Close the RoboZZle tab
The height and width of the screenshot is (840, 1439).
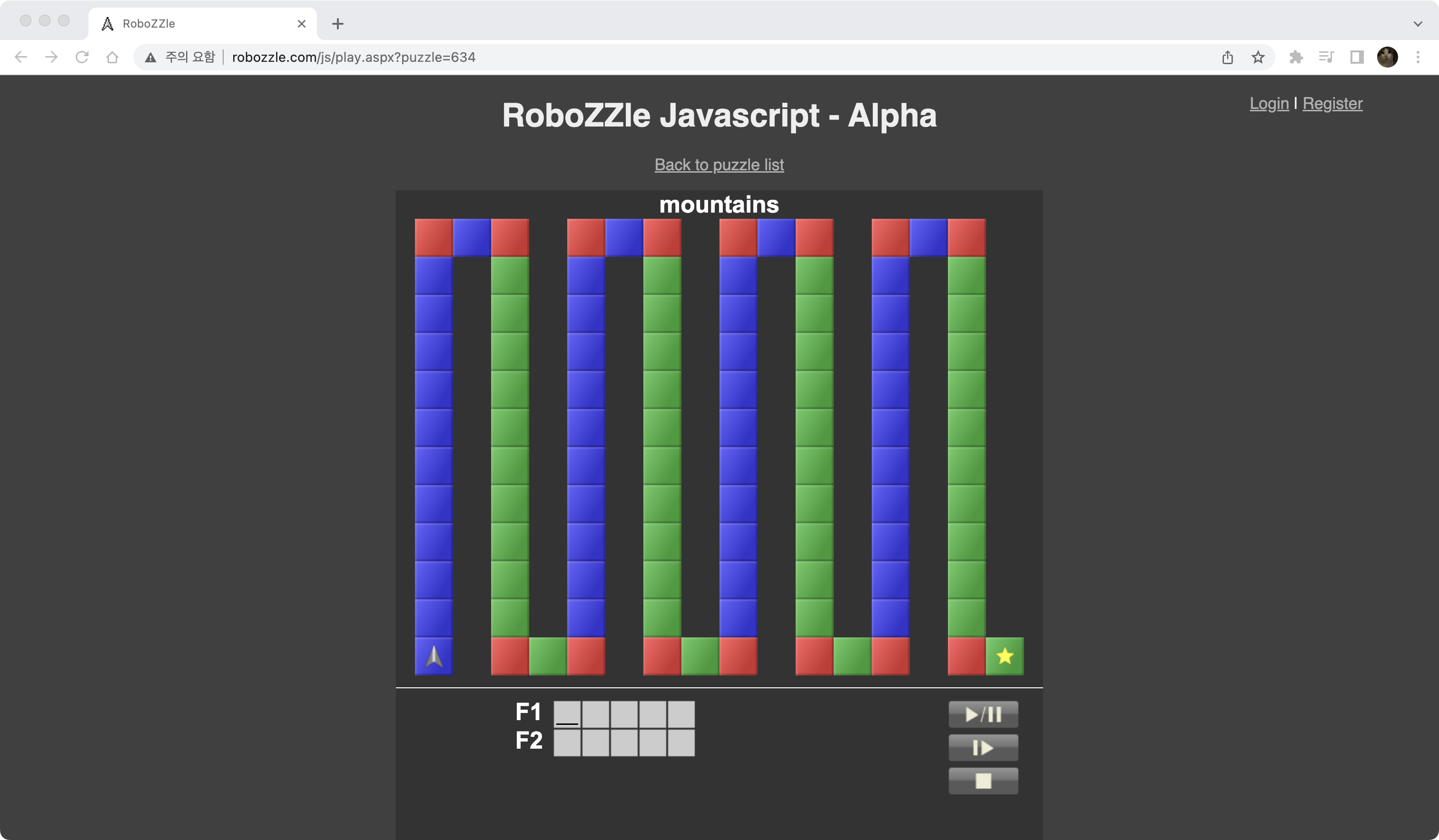[302, 23]
